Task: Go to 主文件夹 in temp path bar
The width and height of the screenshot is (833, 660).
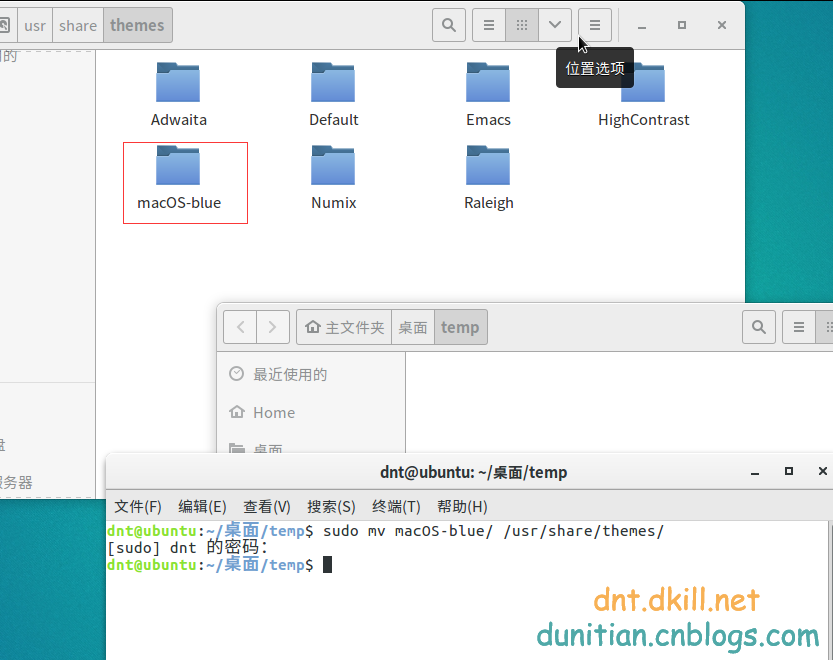Action: [x=344, y=327]
